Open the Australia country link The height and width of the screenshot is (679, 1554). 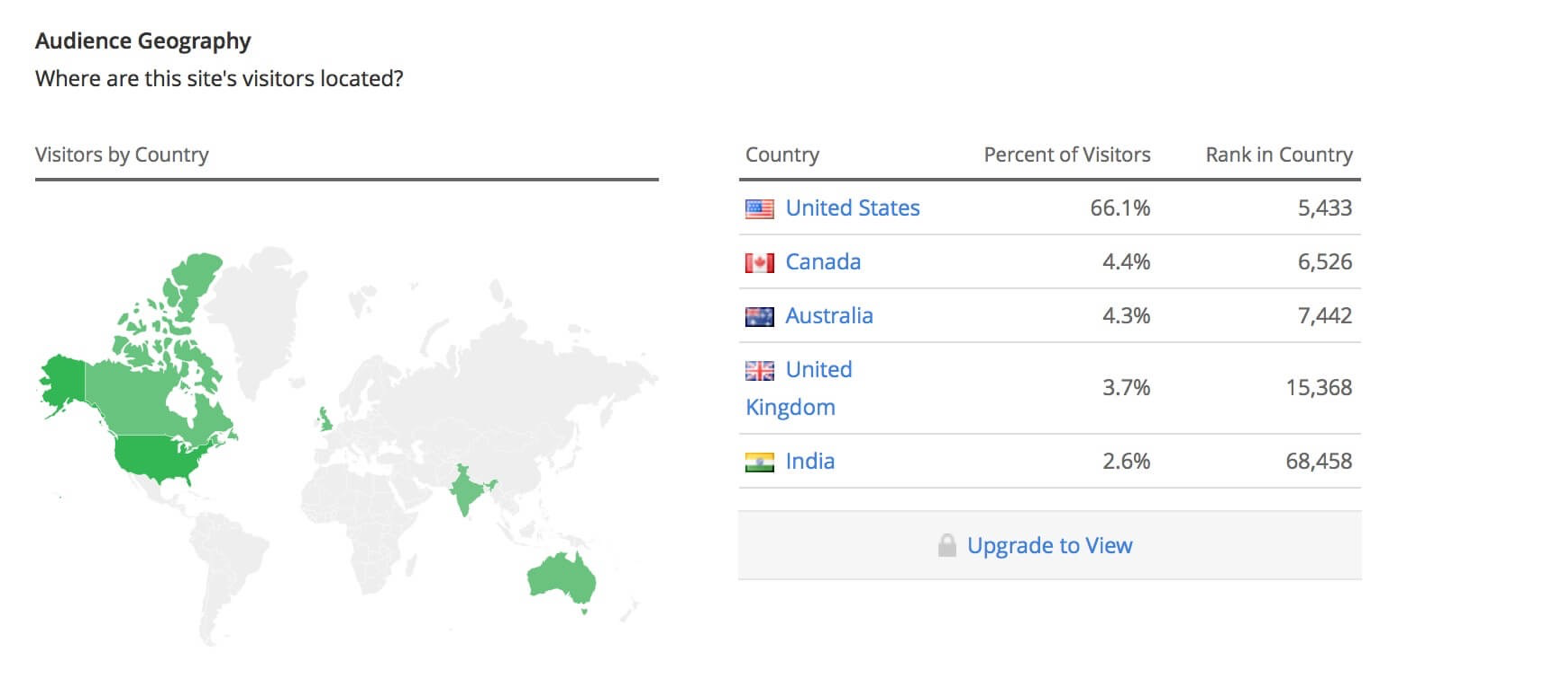click(x=829, y=316)
